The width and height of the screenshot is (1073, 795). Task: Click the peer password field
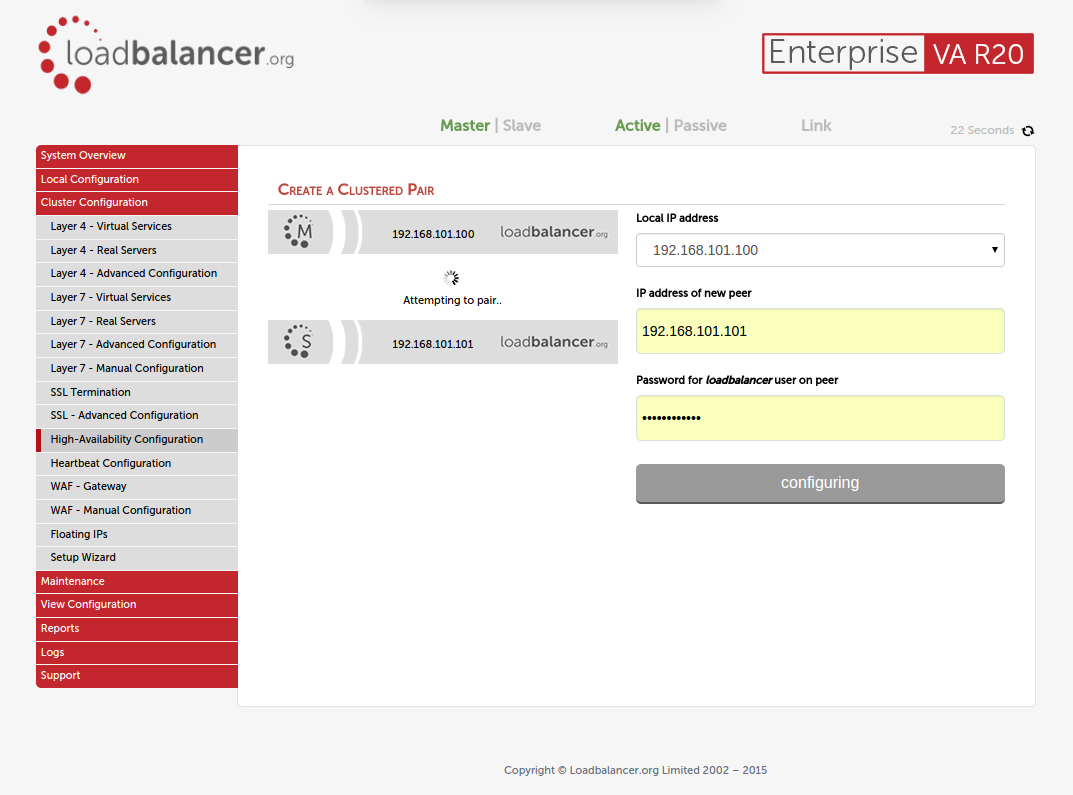pos(820,418)
